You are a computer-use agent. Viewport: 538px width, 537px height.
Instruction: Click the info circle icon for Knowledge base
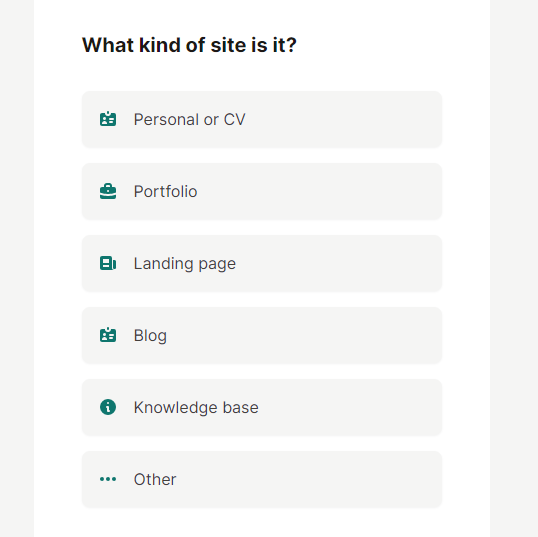(x=108, y=407)
